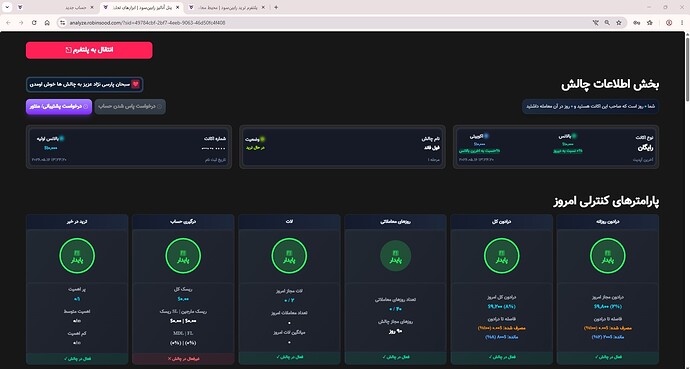Click the browser forward arrow
This screenshot has height=369, width=690.
coord(21,22)
